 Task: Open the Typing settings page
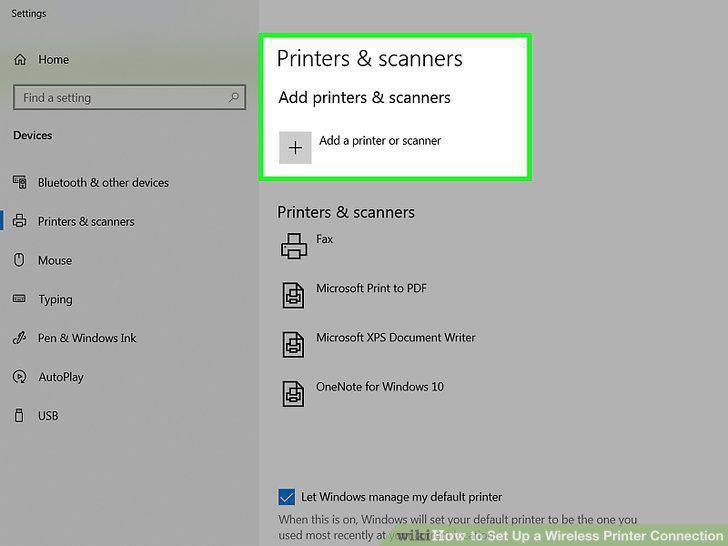pos(55,299)
